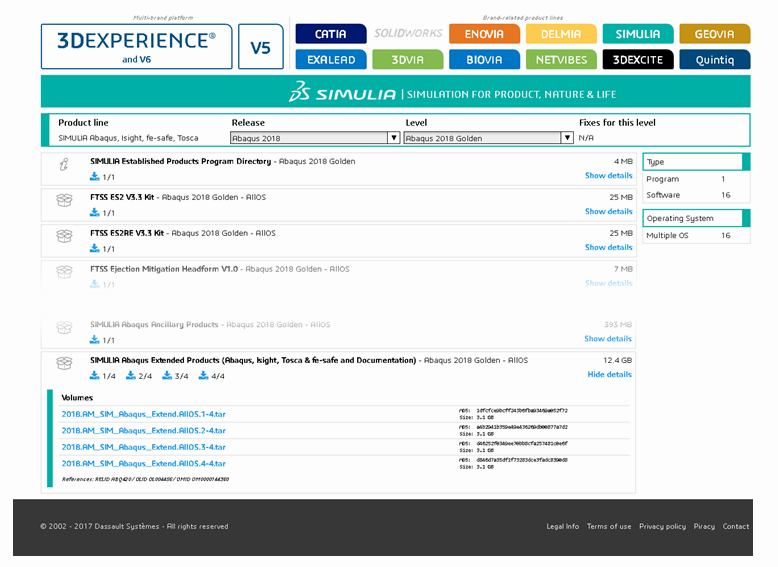Click the FTSS ES2RE V3.3 Kit package icon
Image resolution: width=778 pixels, height=567 pixels.
(x=64, y=236)
